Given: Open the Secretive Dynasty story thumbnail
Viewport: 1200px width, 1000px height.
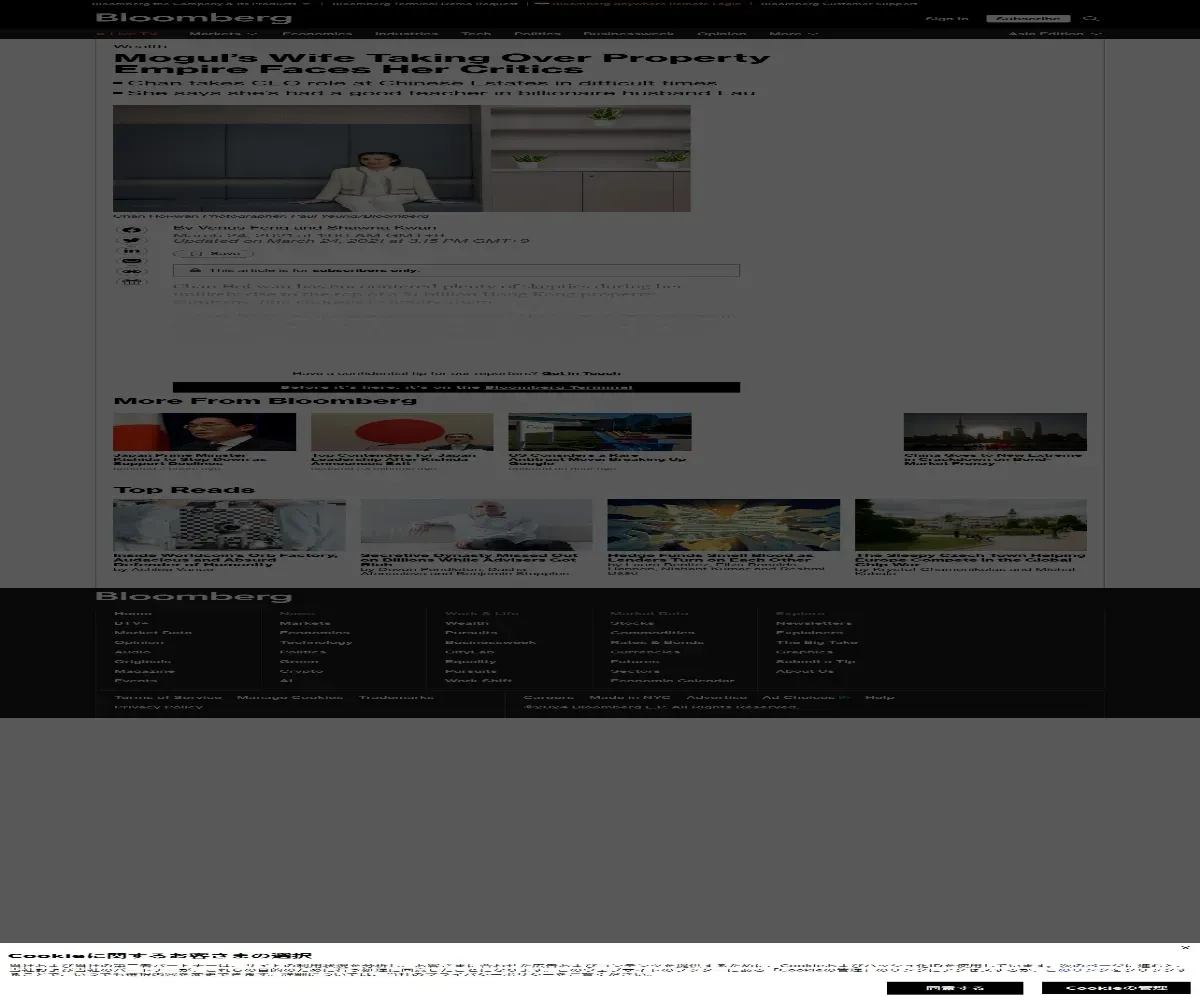Looking at the screenshot, I should 477,525.
